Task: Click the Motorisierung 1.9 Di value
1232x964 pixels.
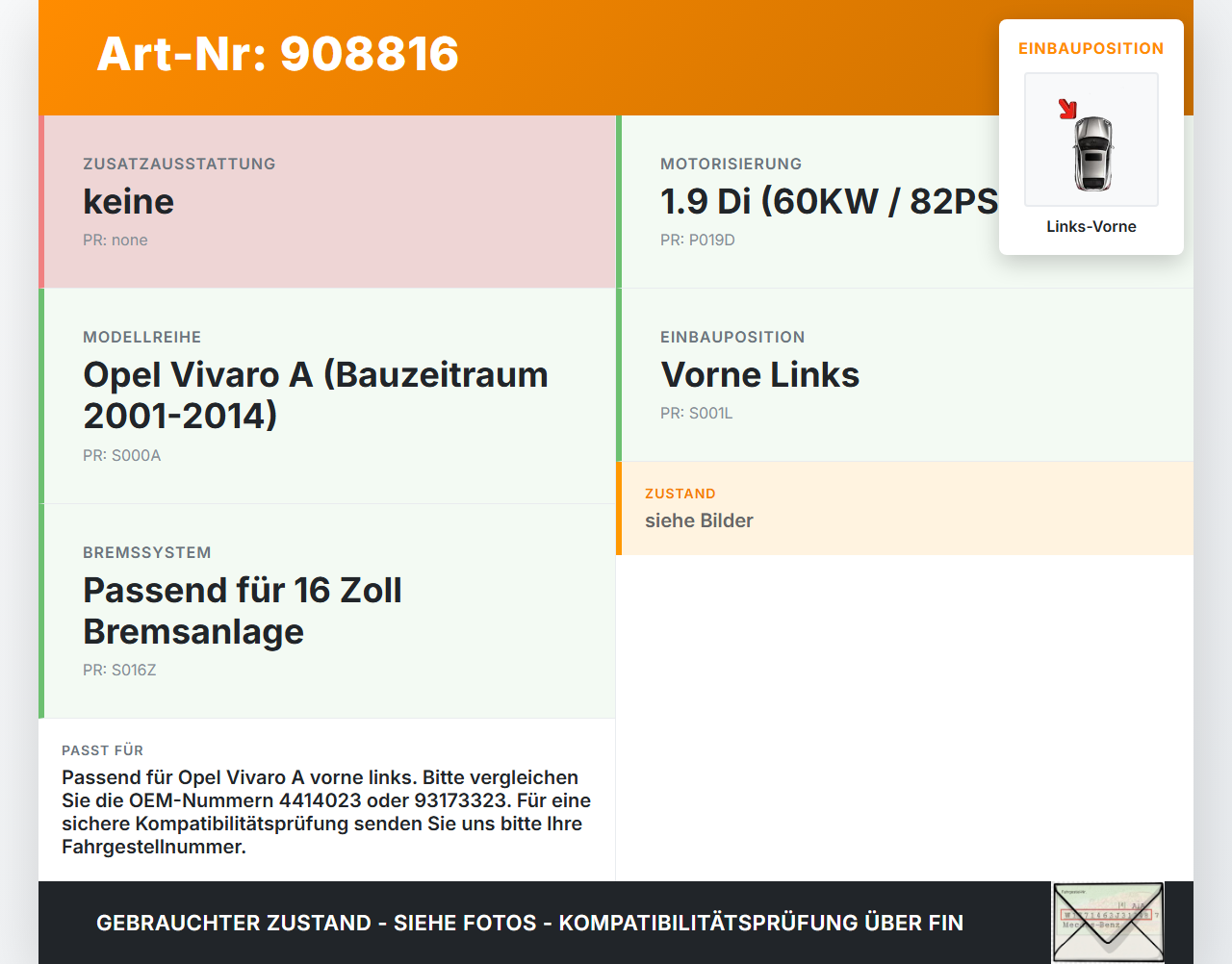Action: 830,201
